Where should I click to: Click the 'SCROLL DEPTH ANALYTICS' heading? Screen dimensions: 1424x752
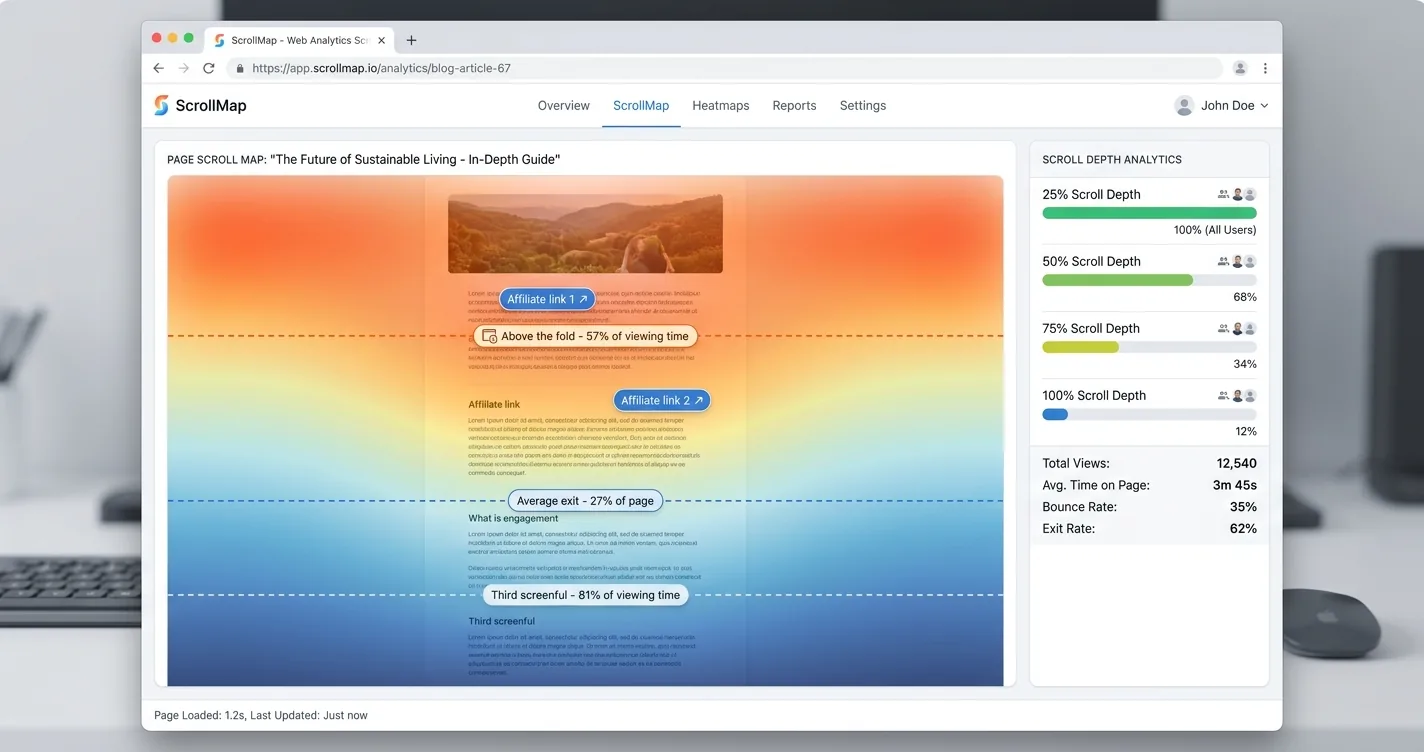coord(1112,159)
